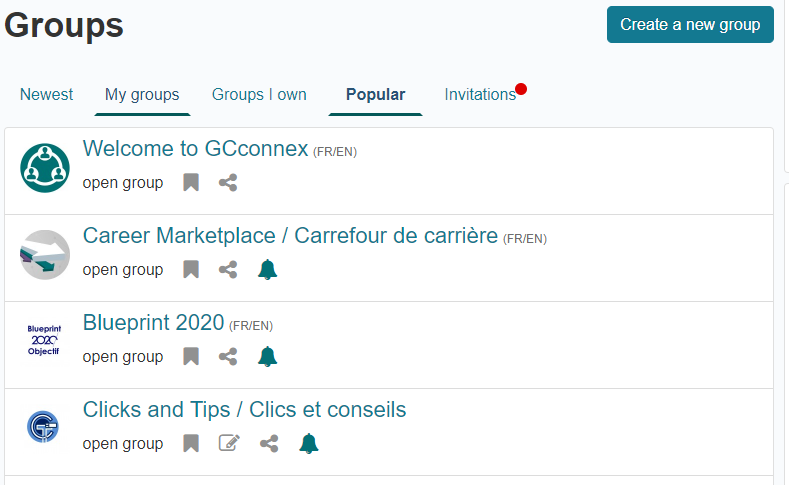Click the Create a new group button
The image size is (789, 485).
[690, 25]
